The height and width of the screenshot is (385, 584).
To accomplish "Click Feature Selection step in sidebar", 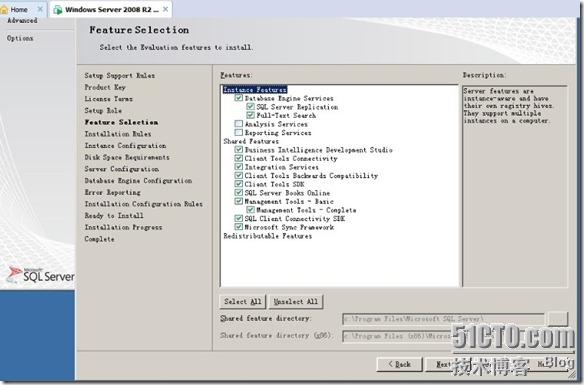I will [121, 122].
